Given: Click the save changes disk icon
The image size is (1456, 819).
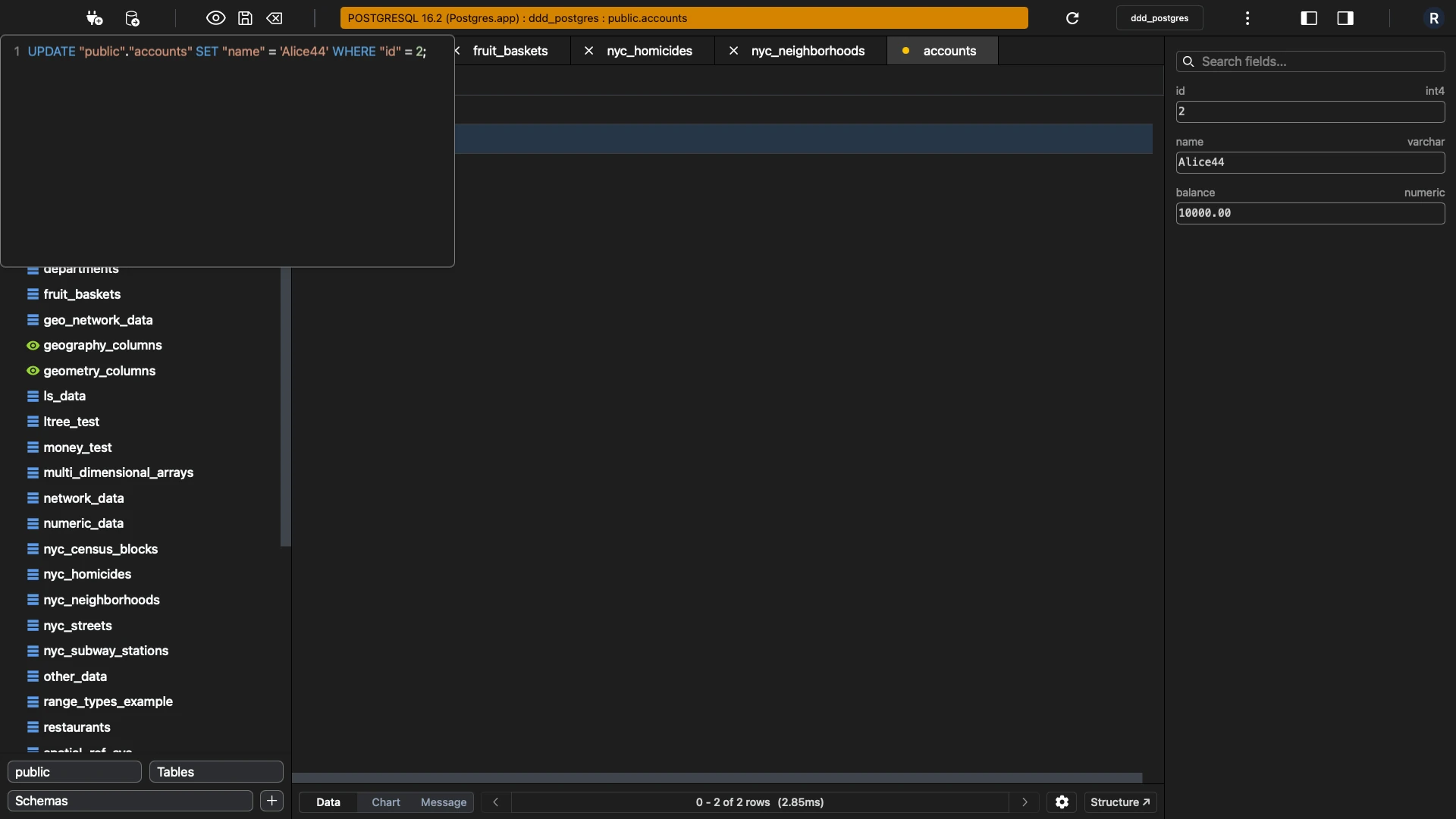Looking at the screenshot, I should pos(245,18).
